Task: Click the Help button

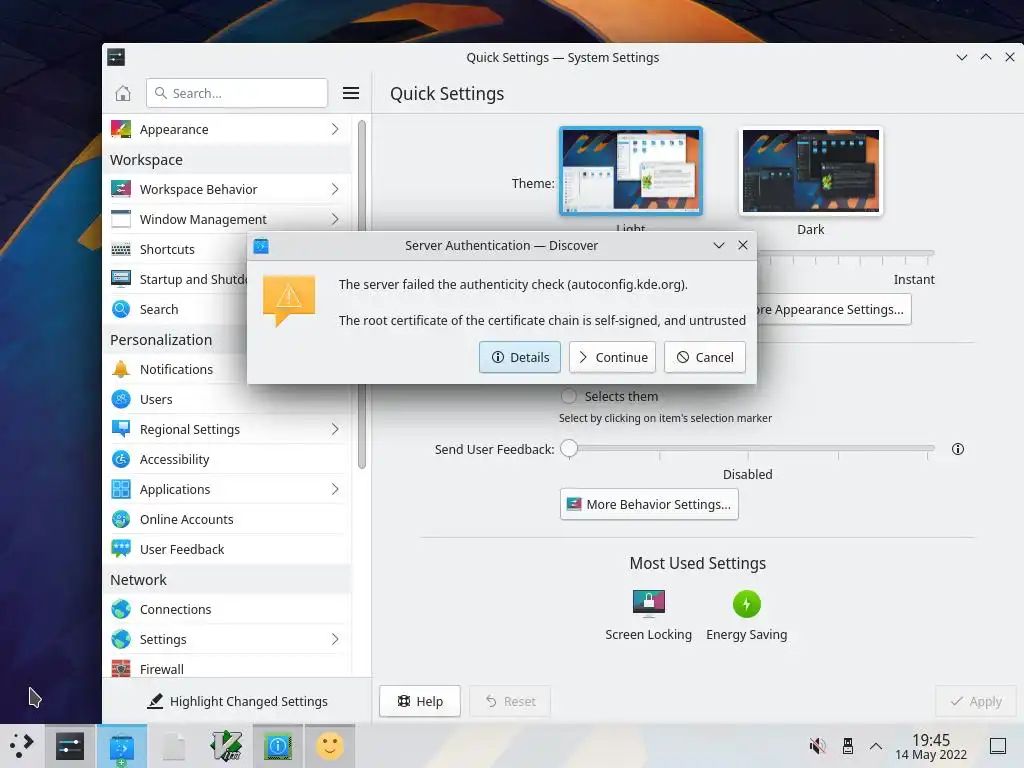Action: [x=420, y=701]
